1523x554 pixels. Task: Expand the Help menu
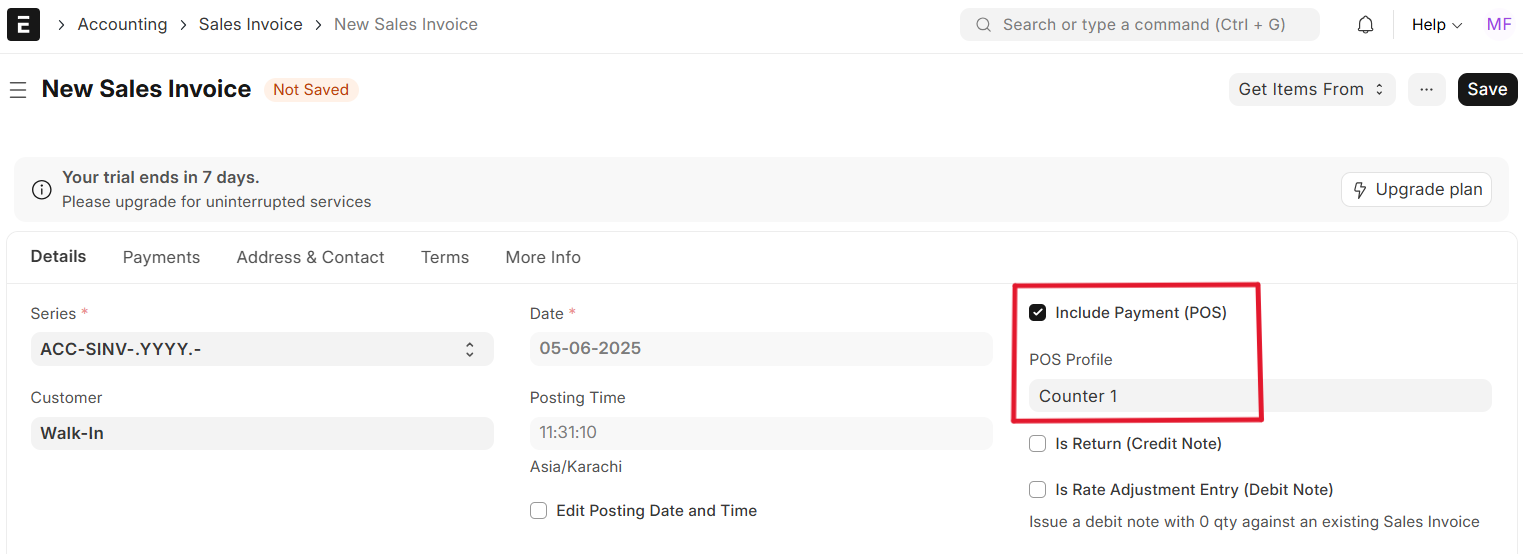pos(1436,25)
